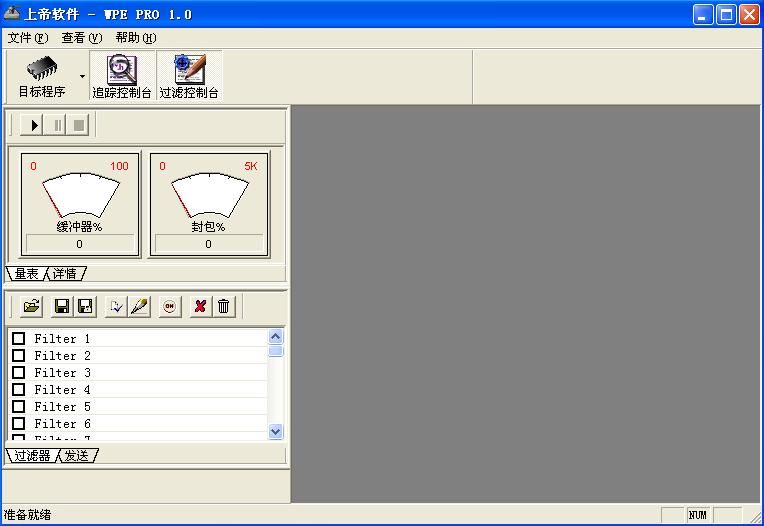Viewport: 764px width, 526px height.
Task: Open the dropdown arrow beside 目标程序
Action: 82,76
